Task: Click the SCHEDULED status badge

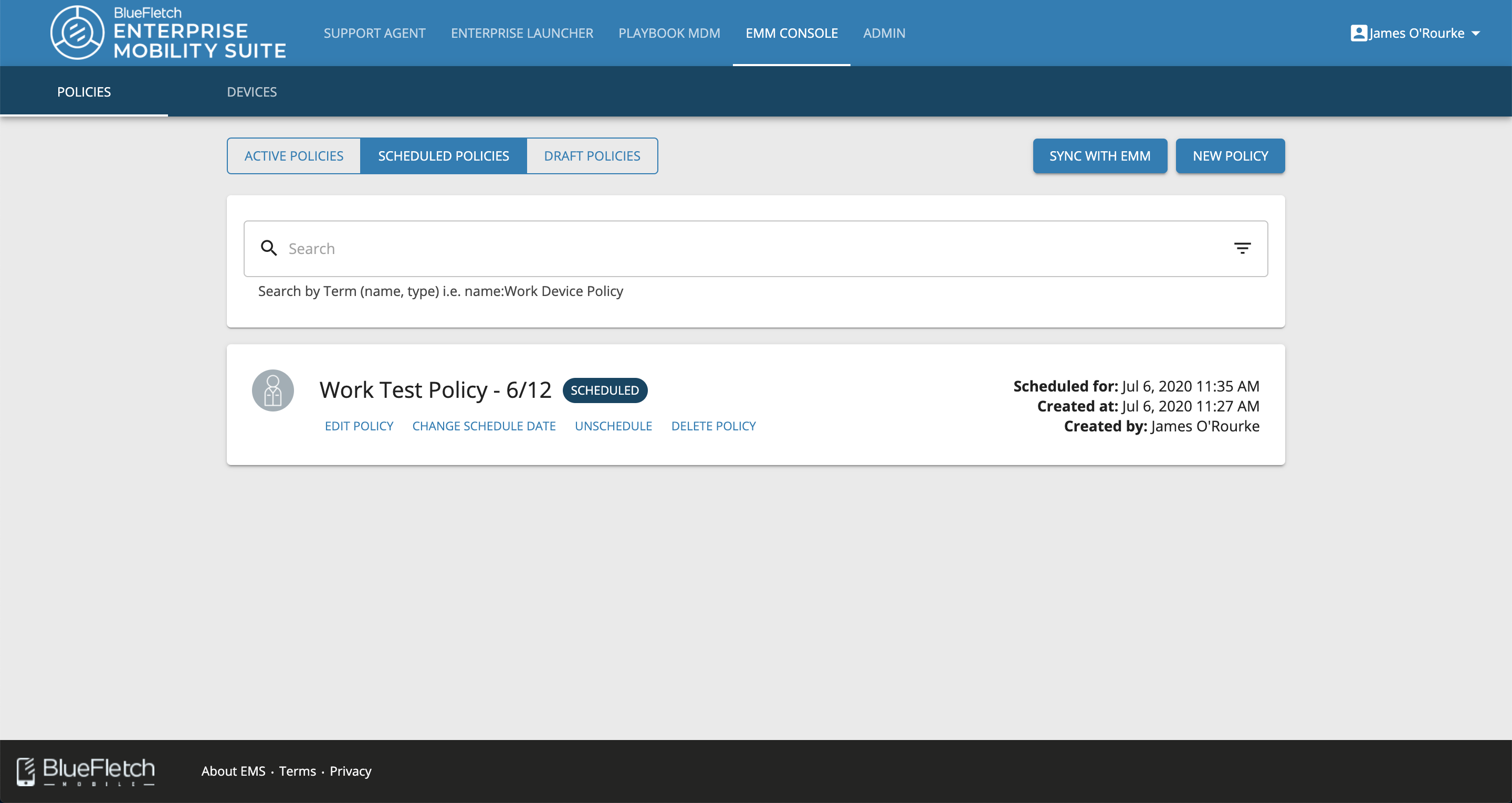Action: (x=605, y=390)
